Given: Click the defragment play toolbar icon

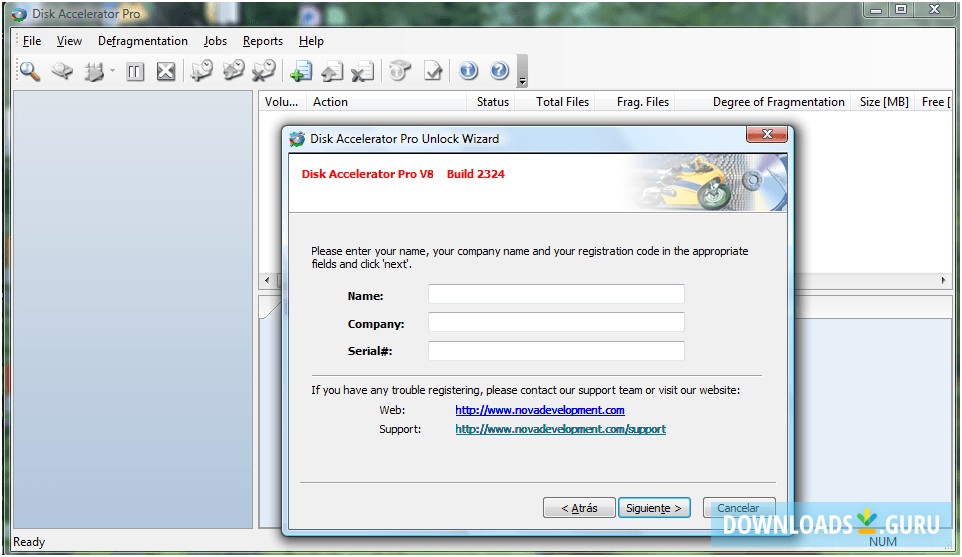Looking at the screenshot, I should click(x=94, y=72).
